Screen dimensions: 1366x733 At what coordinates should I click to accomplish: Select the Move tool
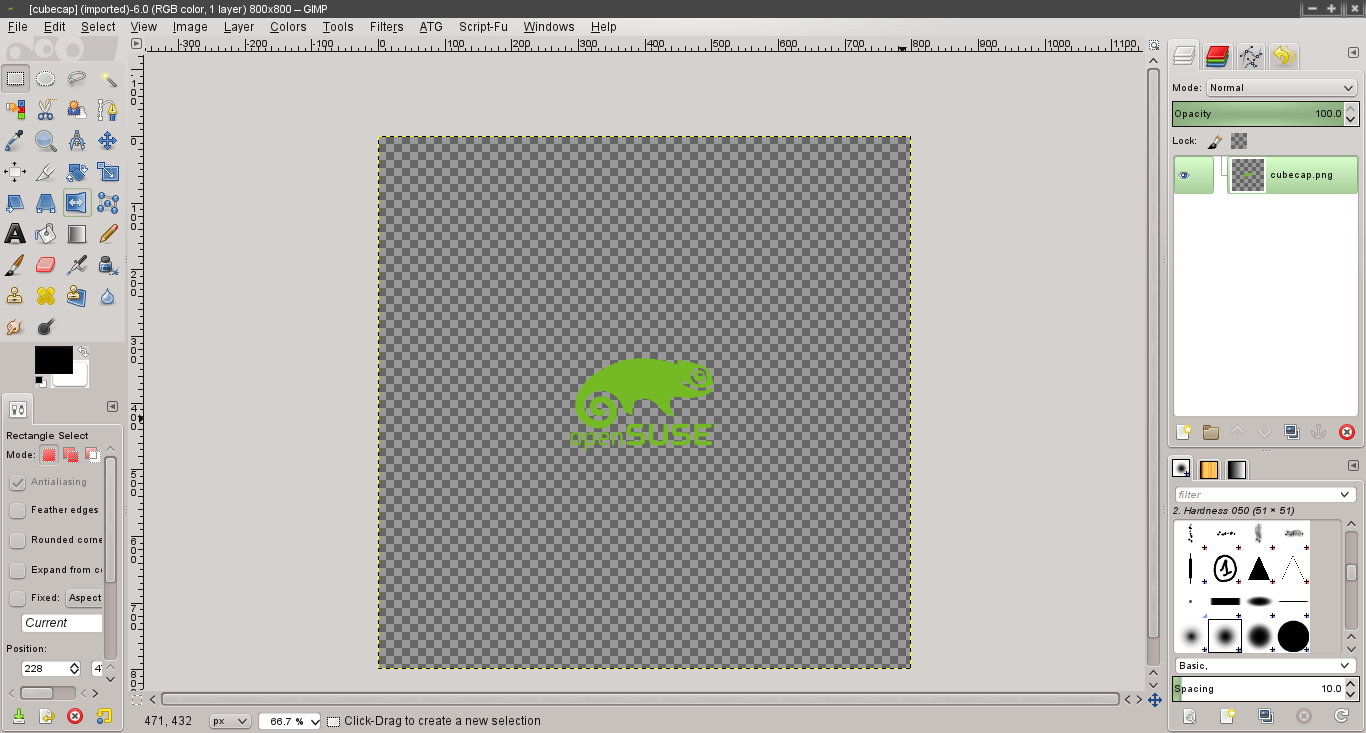click(x=108, y=141)
